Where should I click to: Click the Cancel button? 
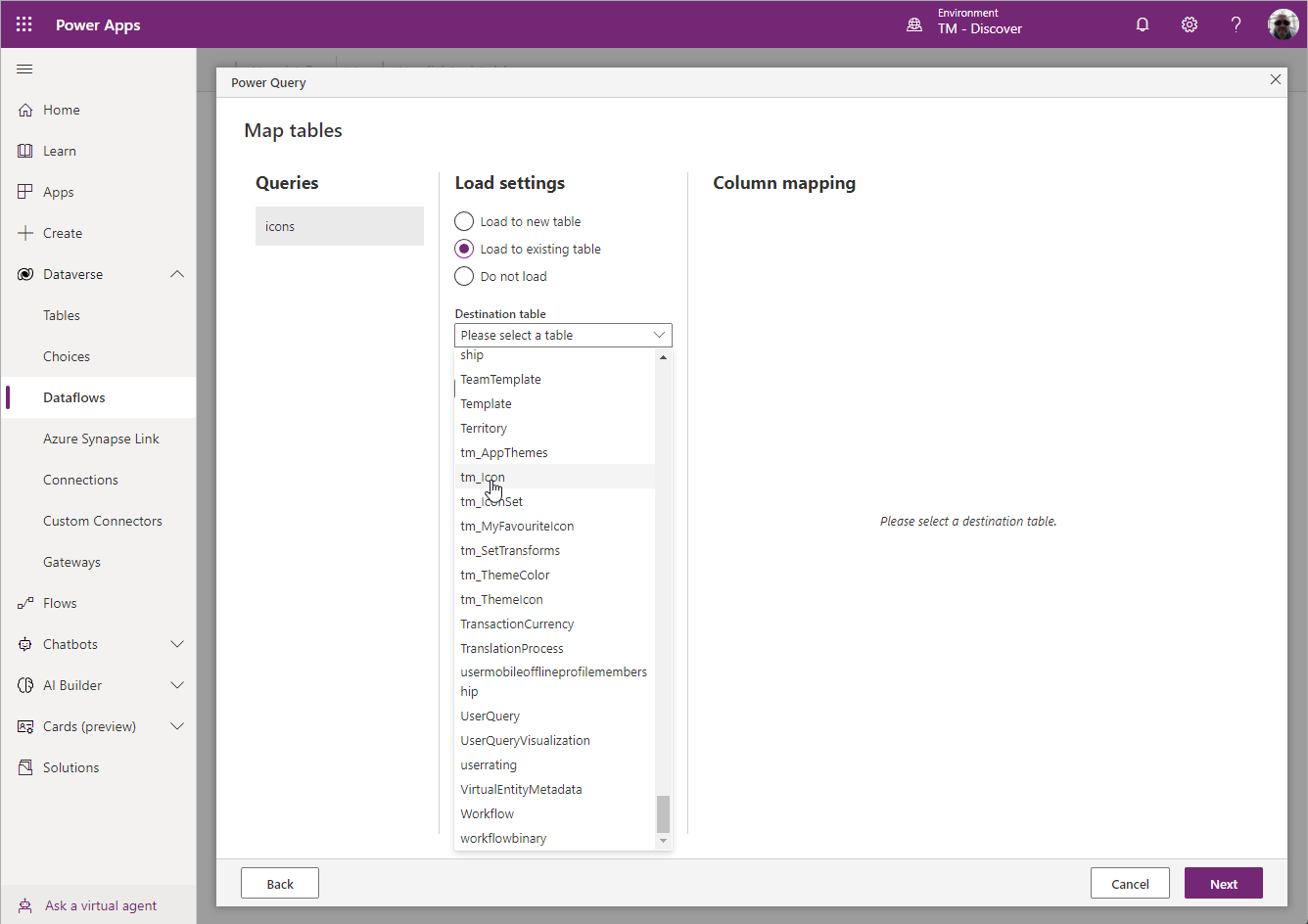tap(1130, 884)
